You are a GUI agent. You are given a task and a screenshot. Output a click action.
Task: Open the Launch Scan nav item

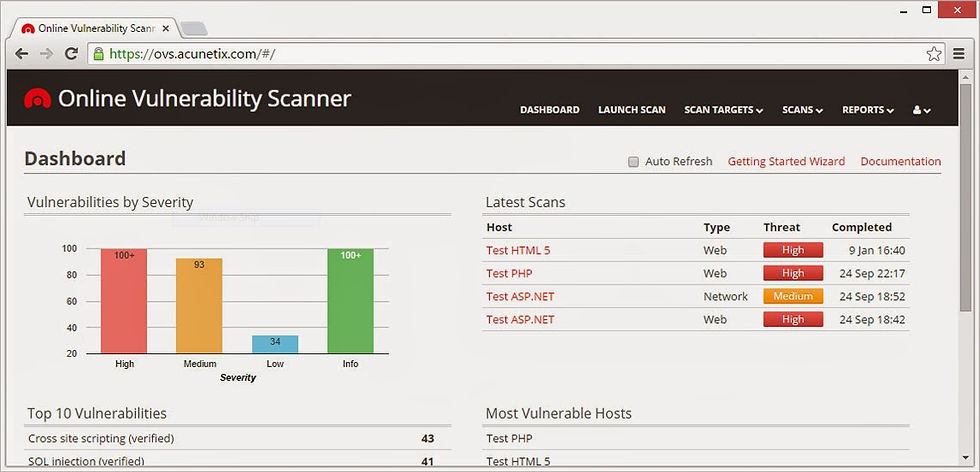(x=631, y=110)
